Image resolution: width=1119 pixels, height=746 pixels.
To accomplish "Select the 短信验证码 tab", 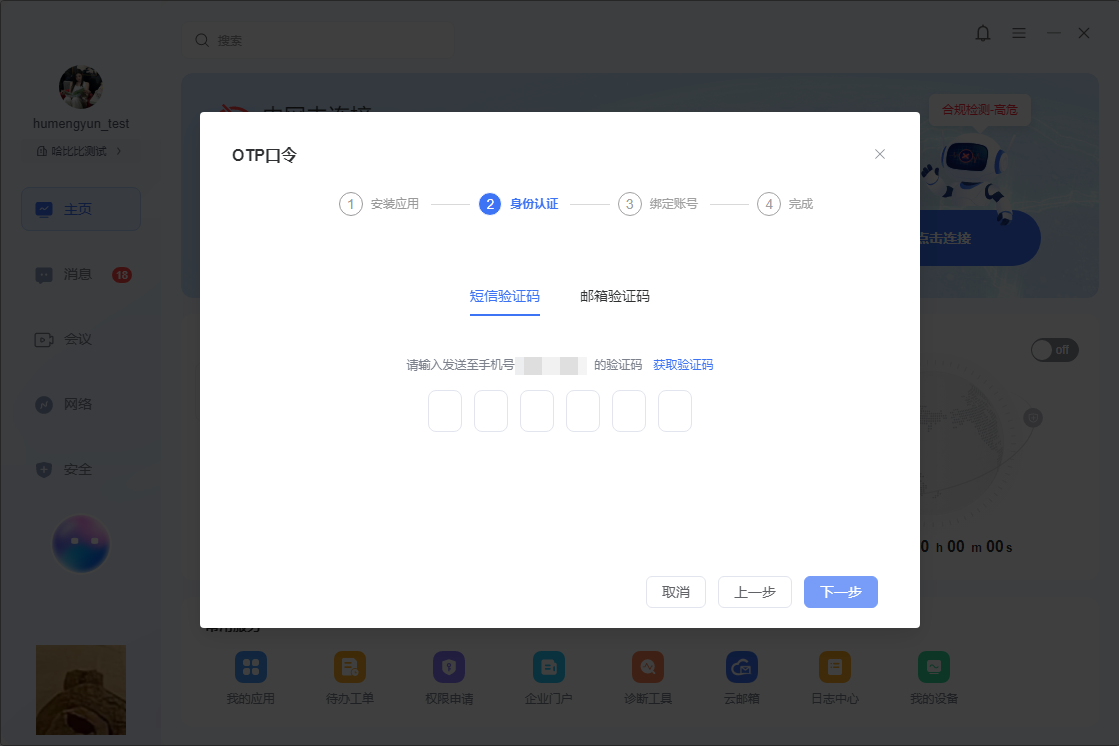I will click(505, 296).
